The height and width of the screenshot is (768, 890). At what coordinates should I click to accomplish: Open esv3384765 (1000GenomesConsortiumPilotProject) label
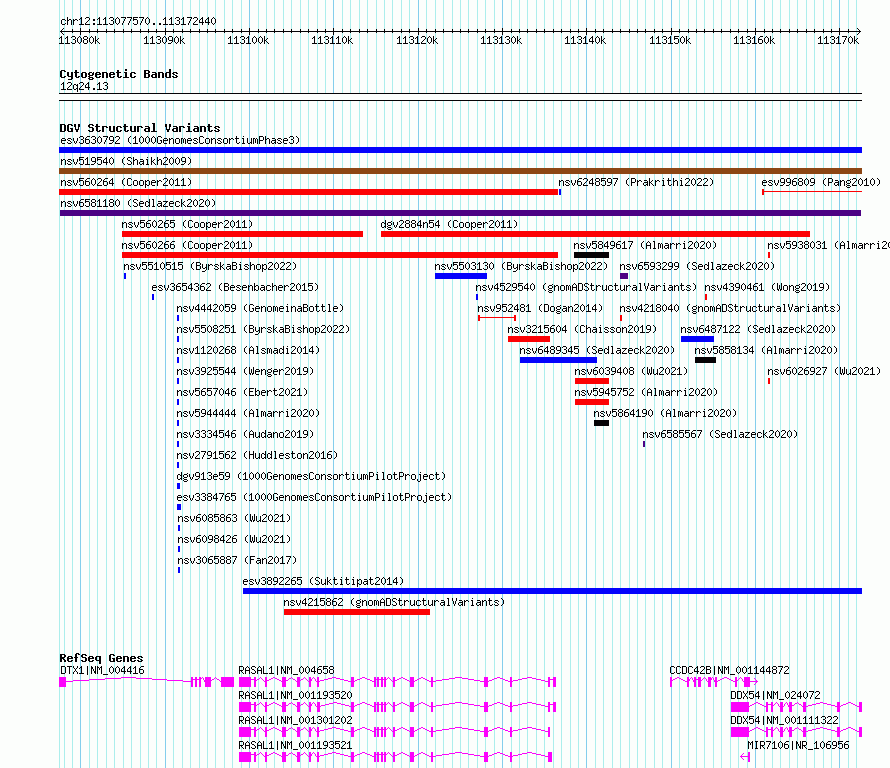click(x=314, y=497)
